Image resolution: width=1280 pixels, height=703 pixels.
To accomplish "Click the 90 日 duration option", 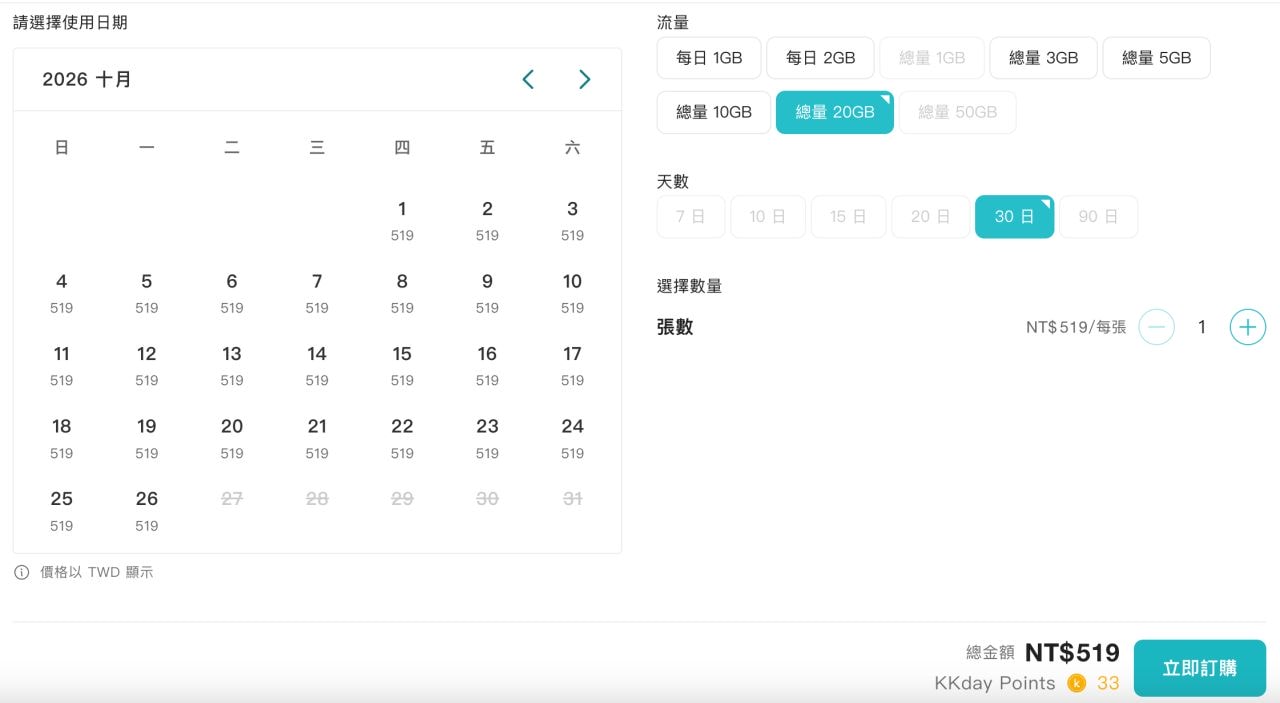I will (1098, 217).
